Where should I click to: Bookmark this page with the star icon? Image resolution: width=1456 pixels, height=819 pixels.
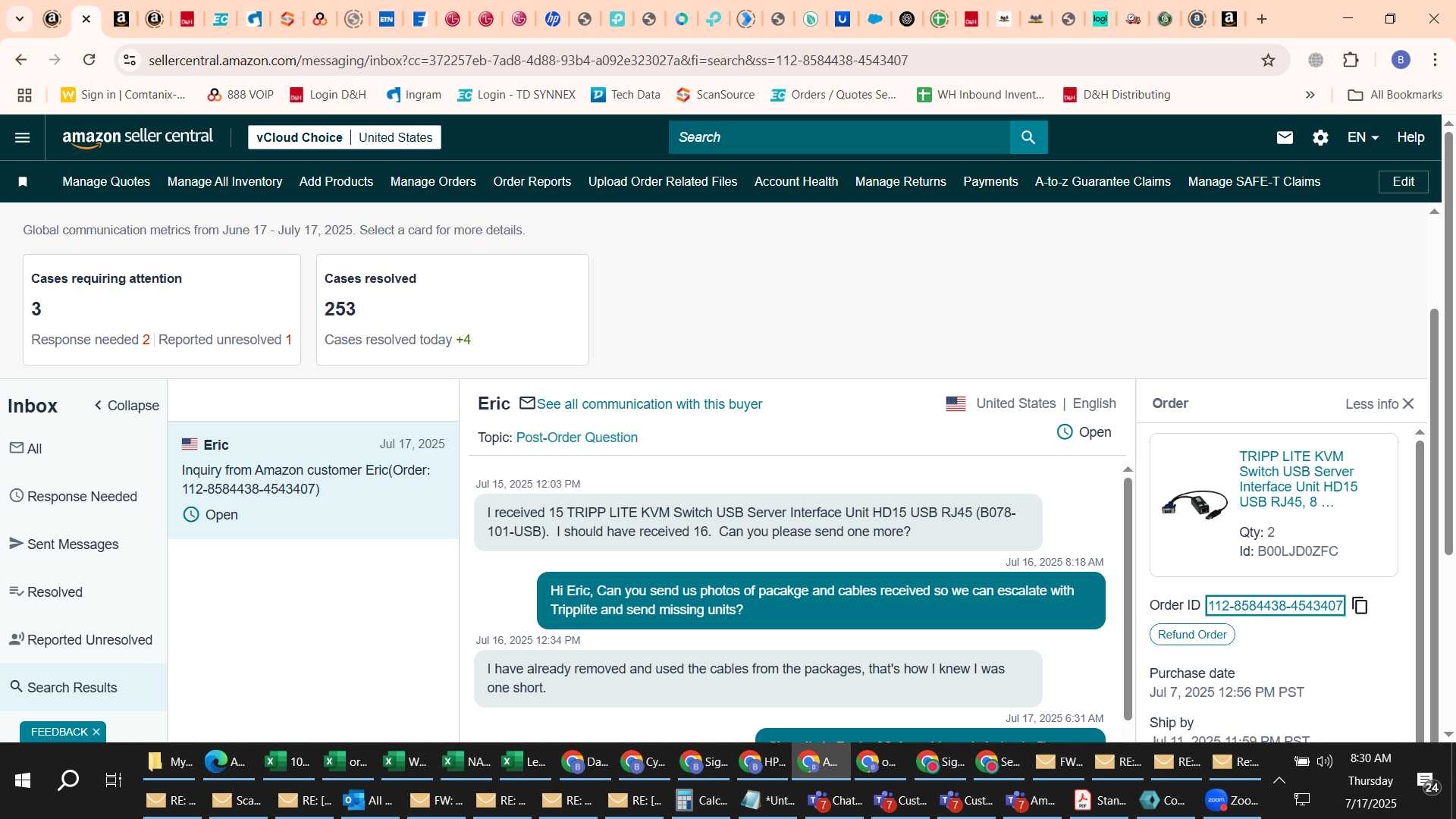[1268, 60]
